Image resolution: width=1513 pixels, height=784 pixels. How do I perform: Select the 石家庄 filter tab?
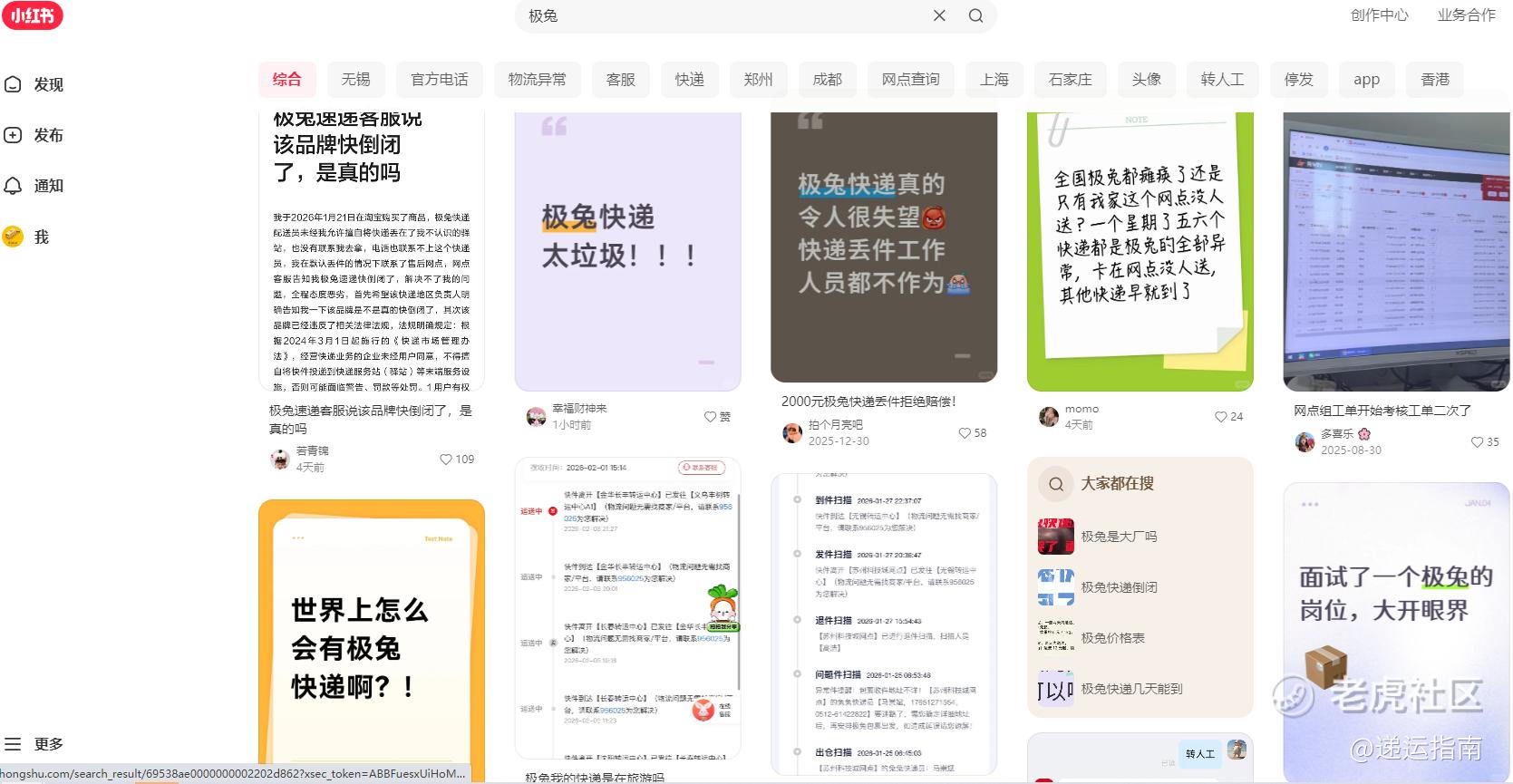coord(1071,80)
